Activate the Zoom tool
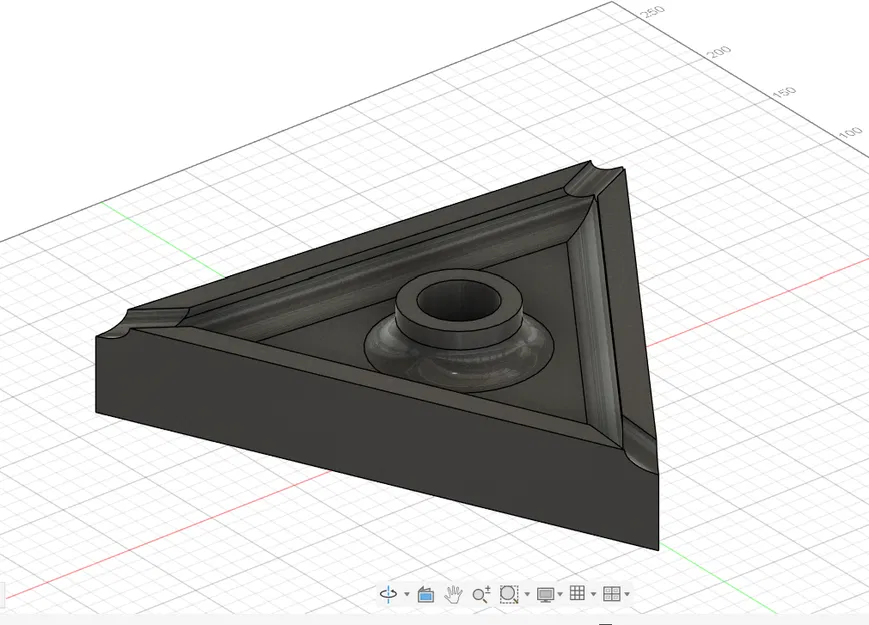 [480, 594]
